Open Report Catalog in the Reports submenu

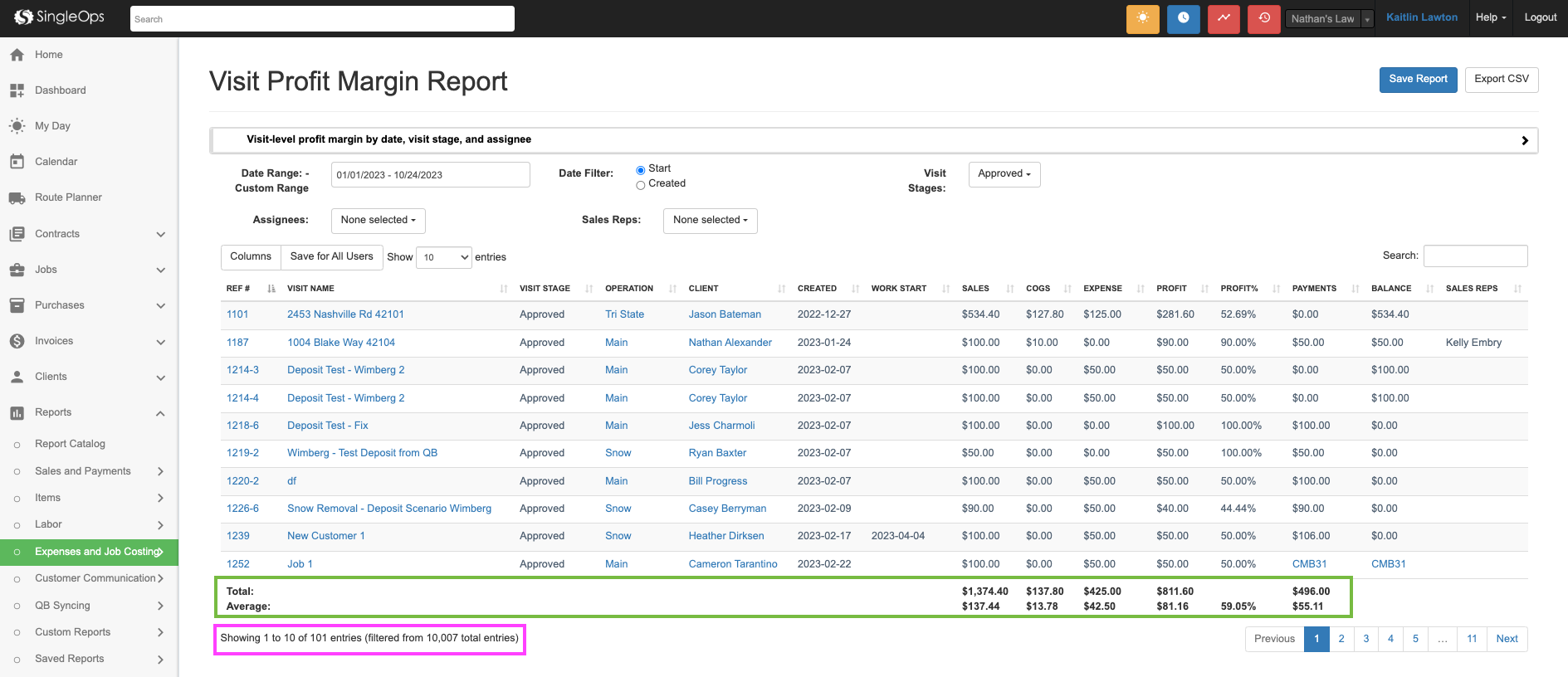pos(70,444)
